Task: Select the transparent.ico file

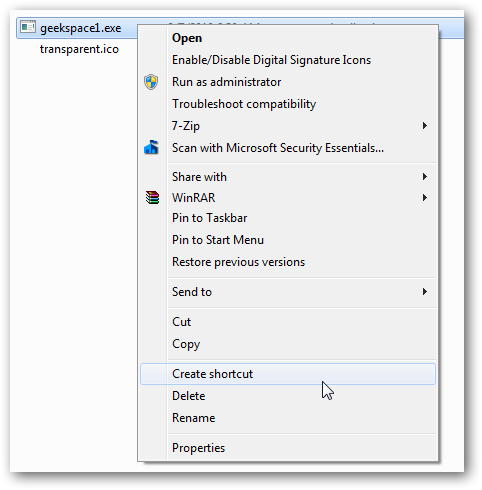Action: tap(79, 49)
